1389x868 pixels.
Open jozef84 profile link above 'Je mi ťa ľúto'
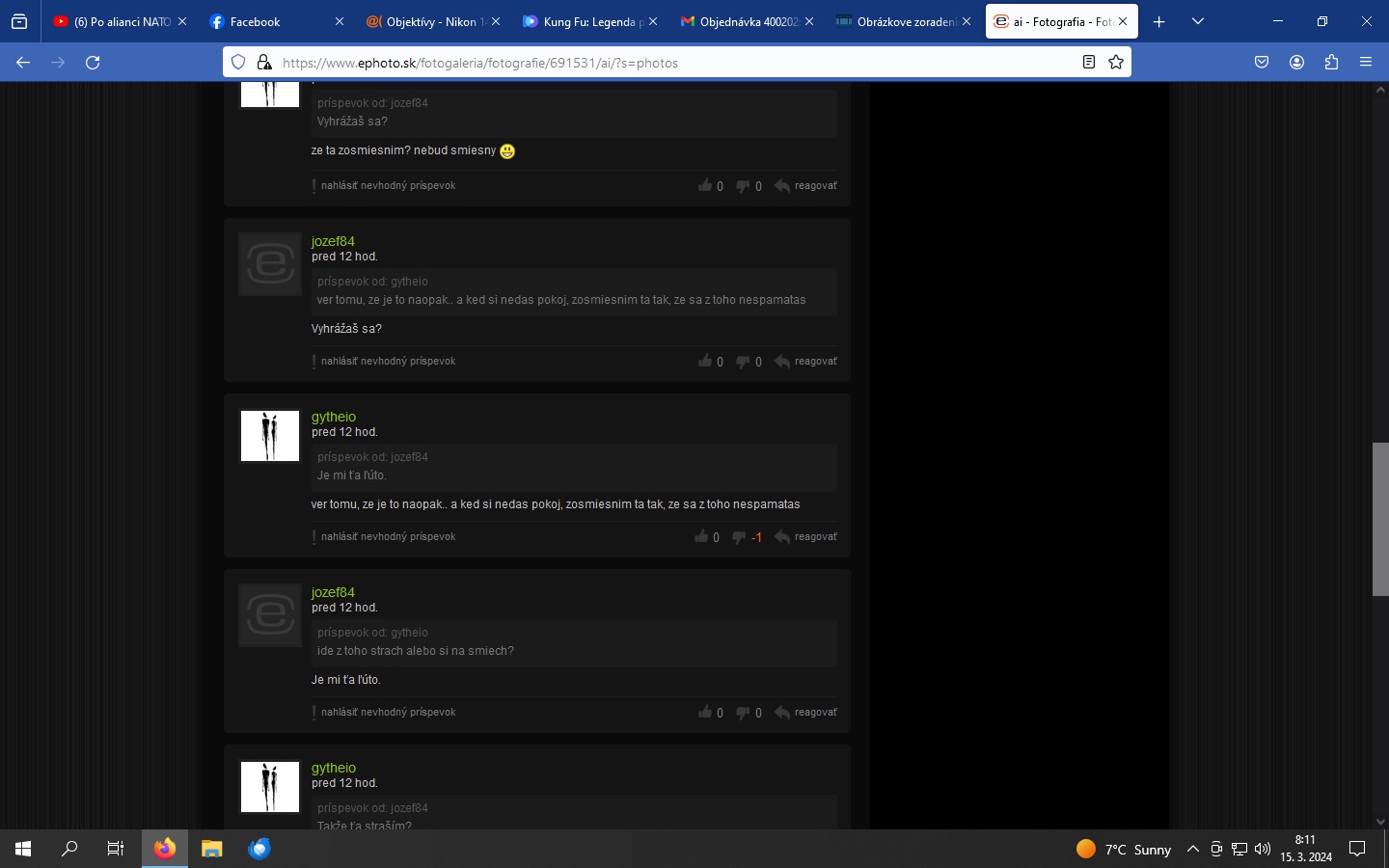point(333,592)
